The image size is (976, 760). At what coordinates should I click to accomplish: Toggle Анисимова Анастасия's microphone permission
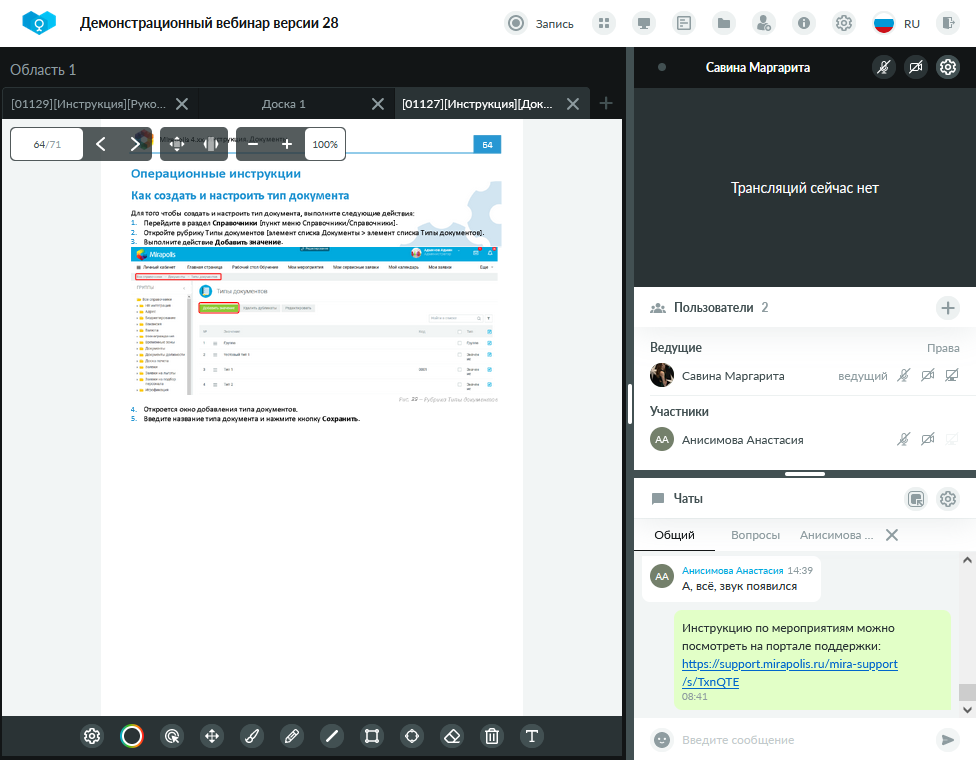[x=903, y=439]
